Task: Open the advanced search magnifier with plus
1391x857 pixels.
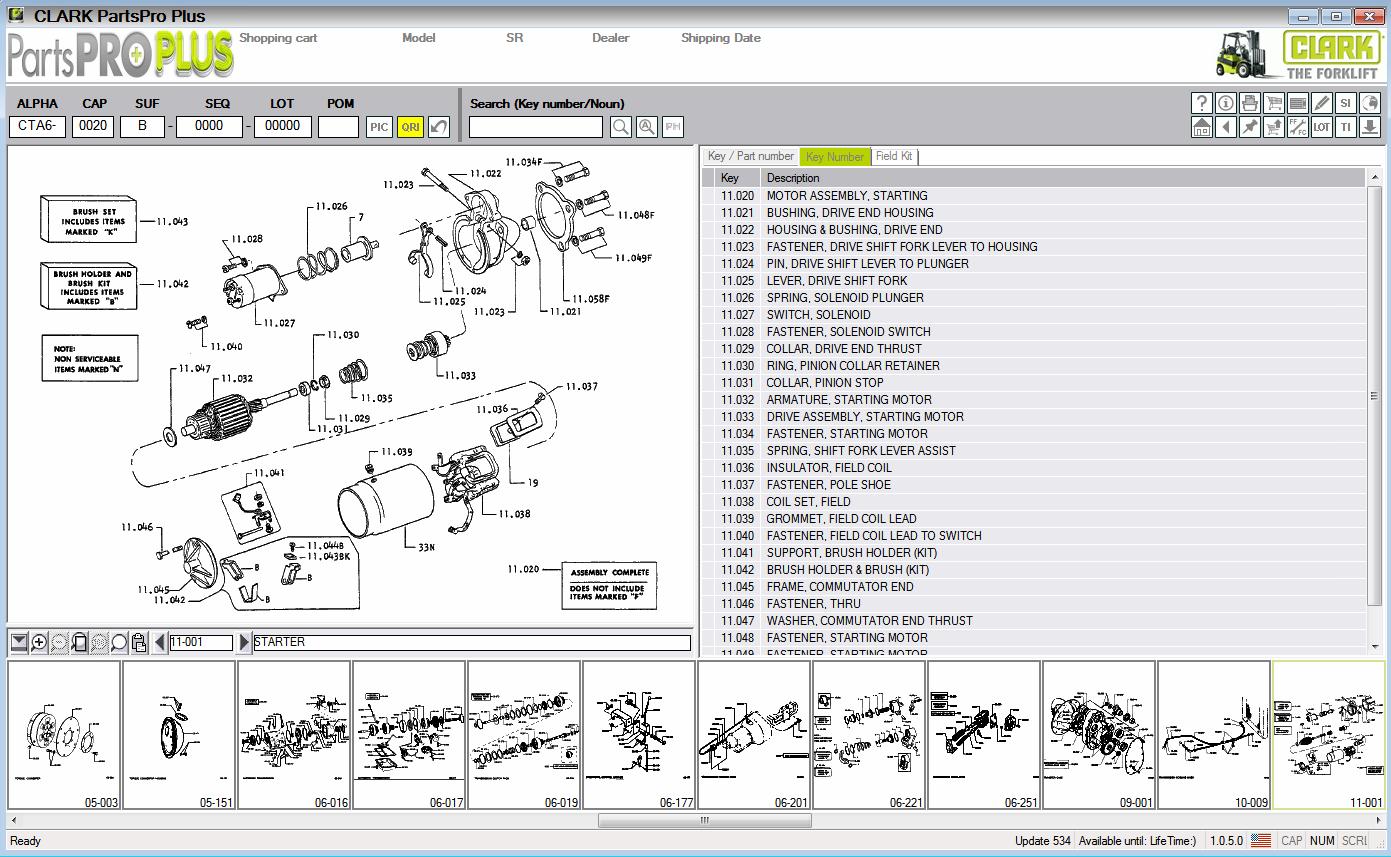Action: pyautogui.click(x=646, y=127)
